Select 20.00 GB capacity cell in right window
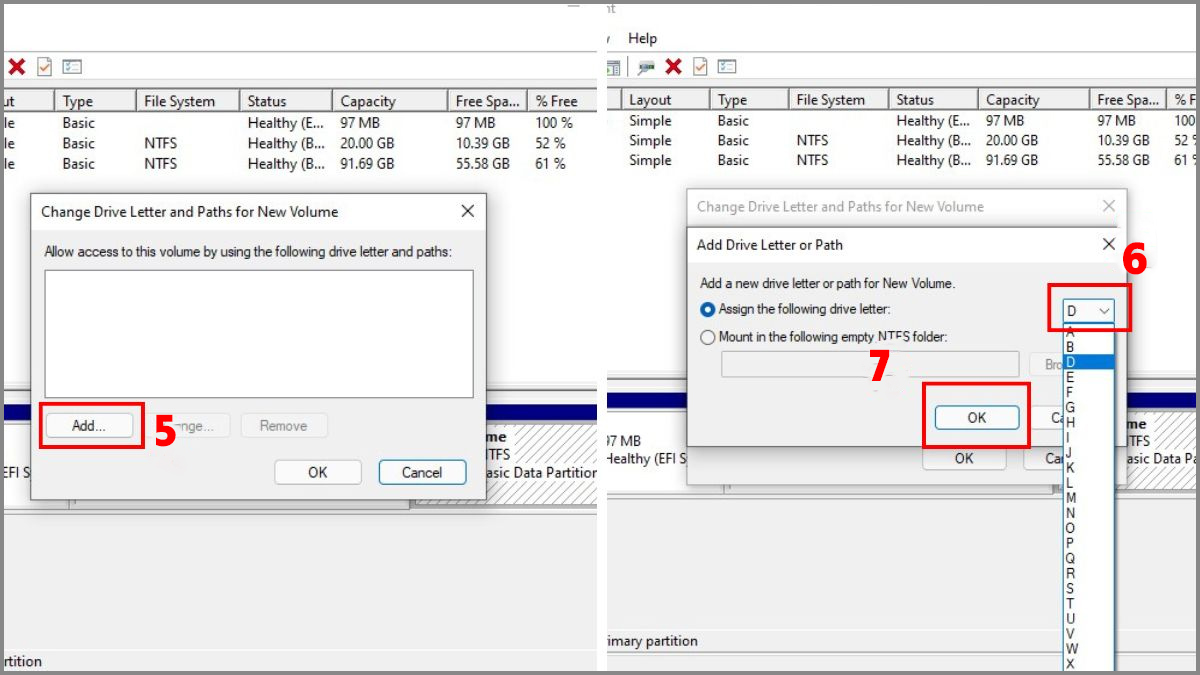The width and height of the screenshot is (1200, 675). pos(1012,141)
